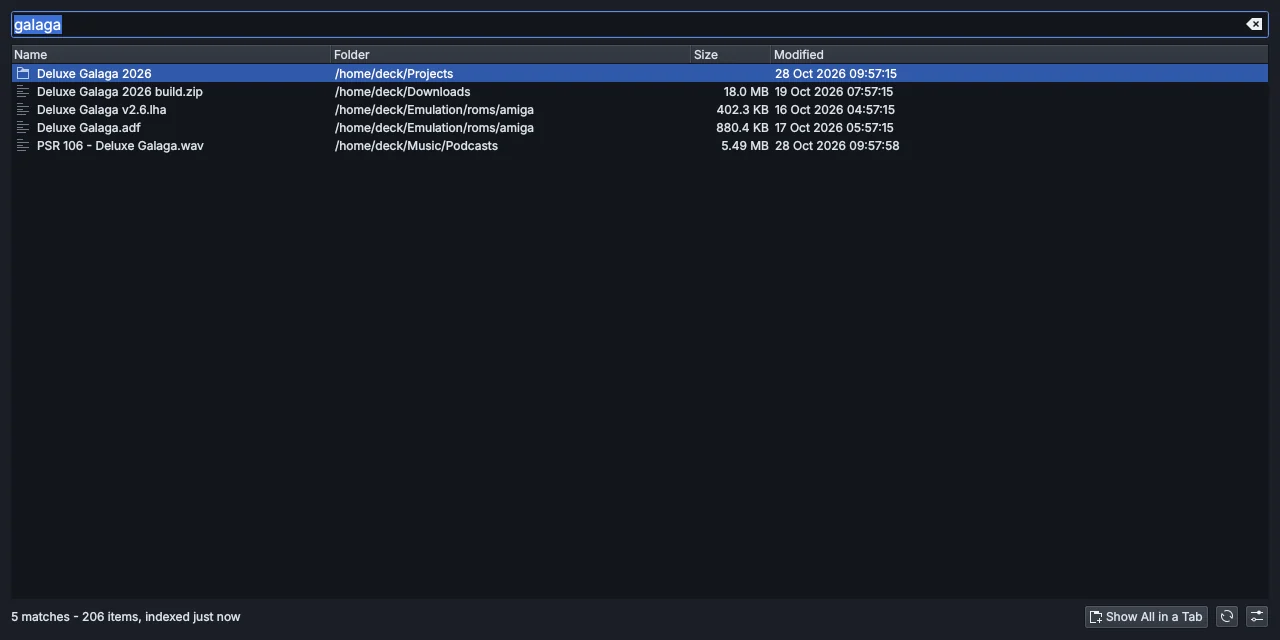
Task: Click the 5.49 MB size cell
Action: (745, 145)
